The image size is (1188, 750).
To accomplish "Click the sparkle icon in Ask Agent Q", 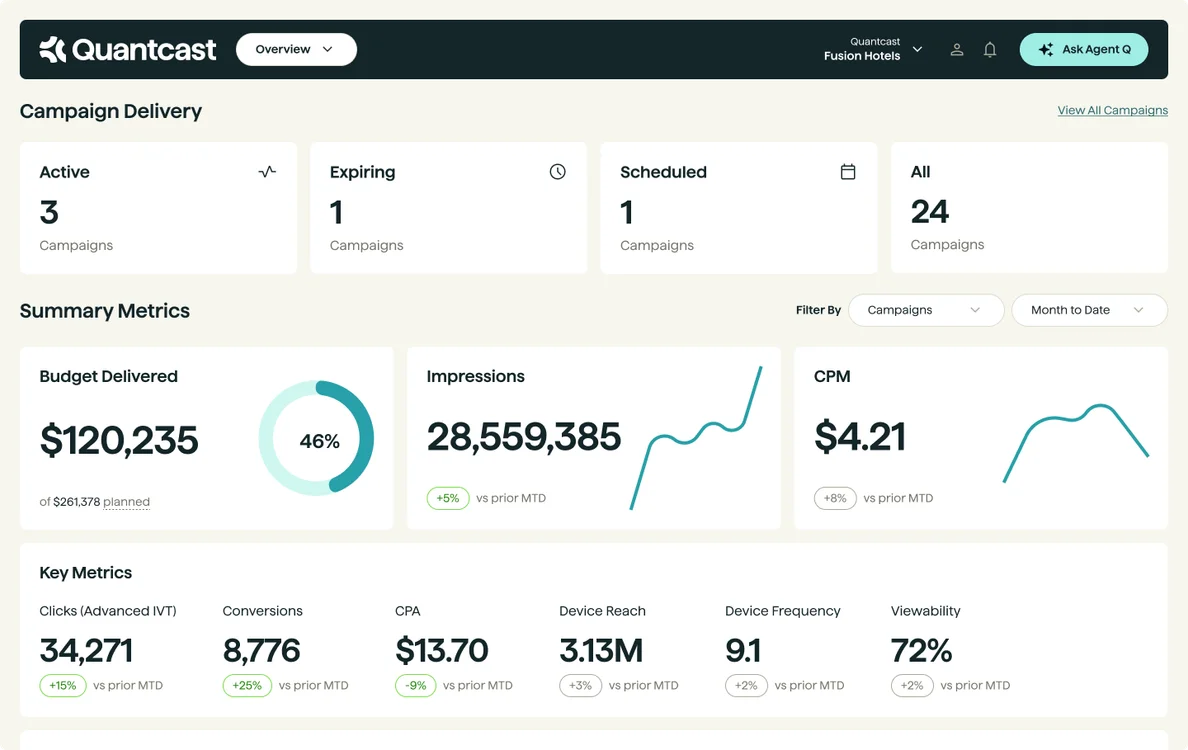I will point(1046,49).
